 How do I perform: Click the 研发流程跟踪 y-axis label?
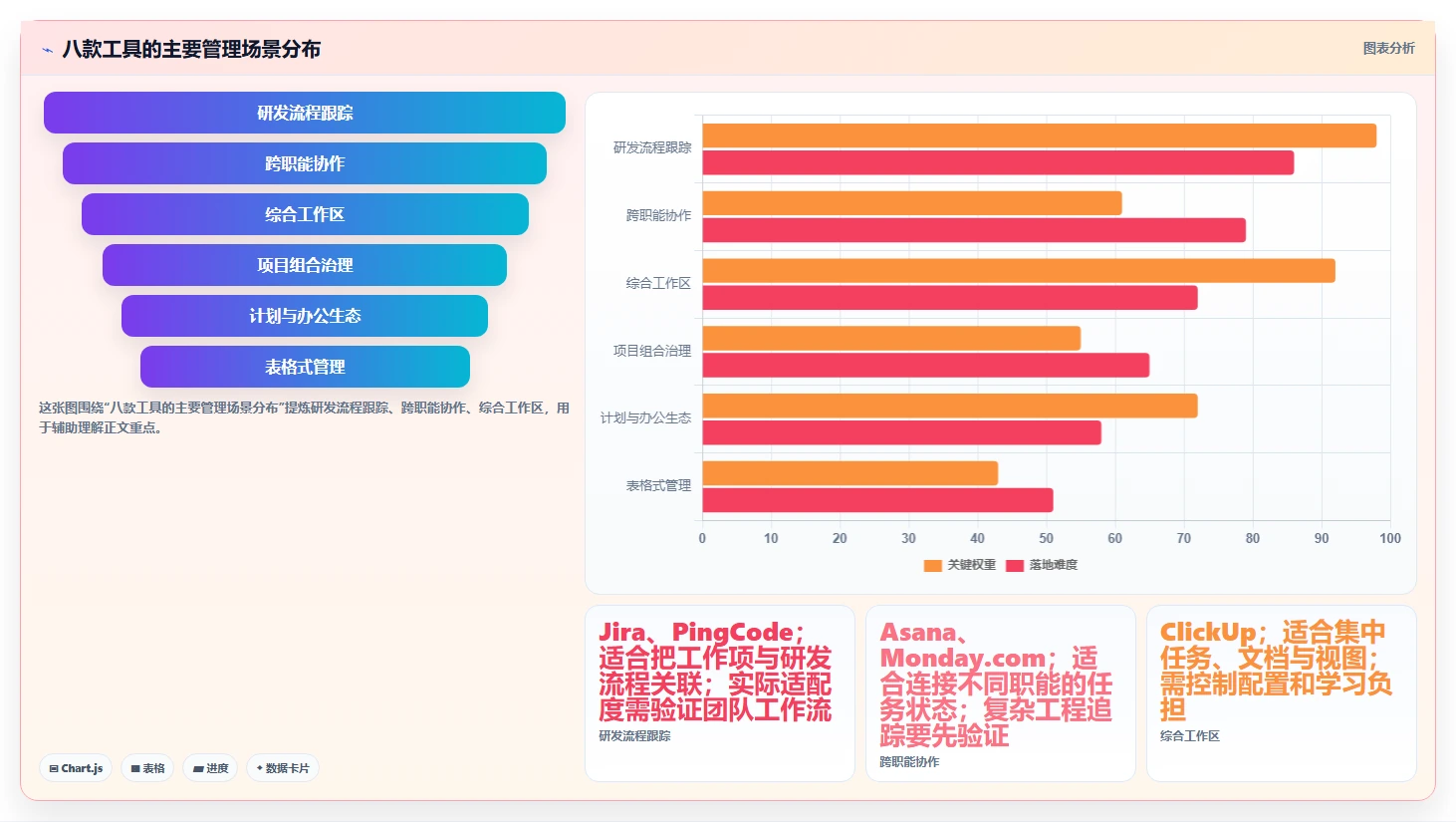click(652, 147)
